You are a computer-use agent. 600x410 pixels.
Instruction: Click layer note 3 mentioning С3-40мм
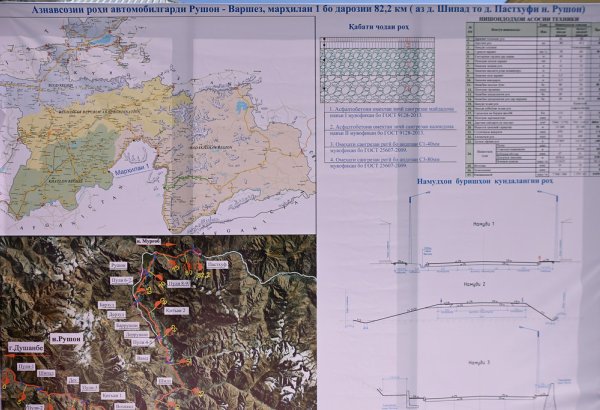[x=384, y=147]
